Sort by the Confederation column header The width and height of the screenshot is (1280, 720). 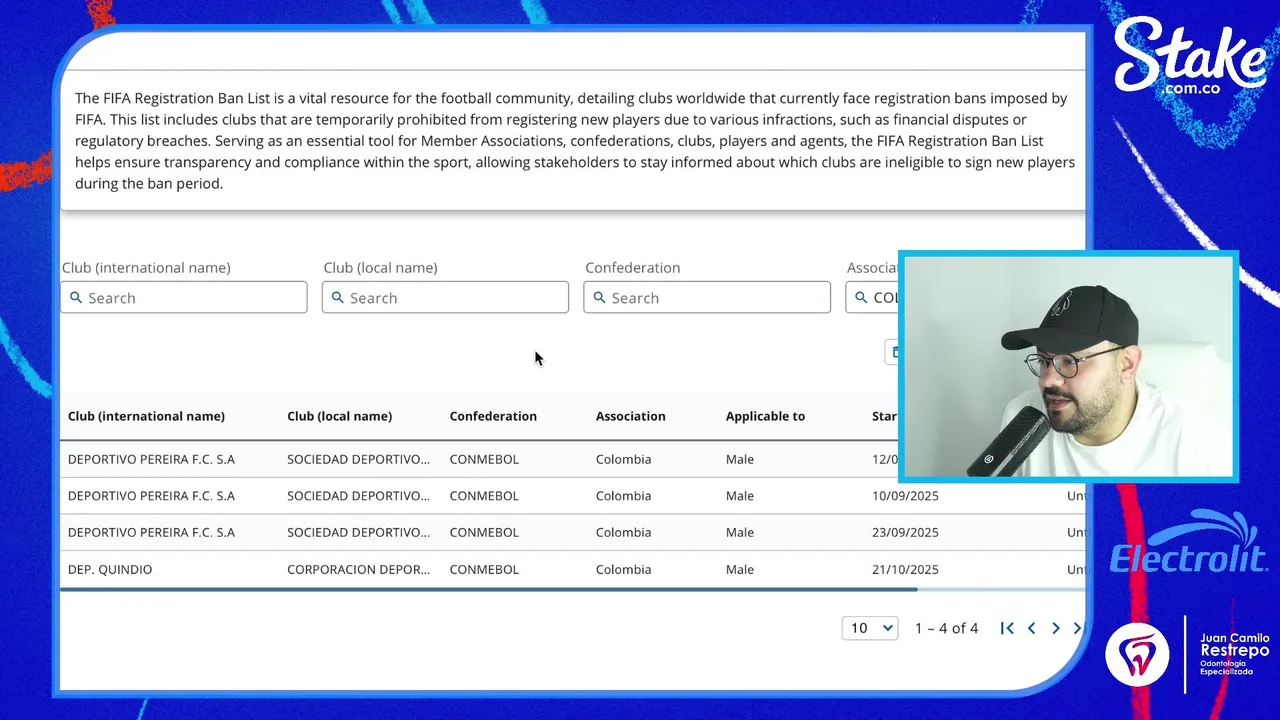click(x=493, y=416)
